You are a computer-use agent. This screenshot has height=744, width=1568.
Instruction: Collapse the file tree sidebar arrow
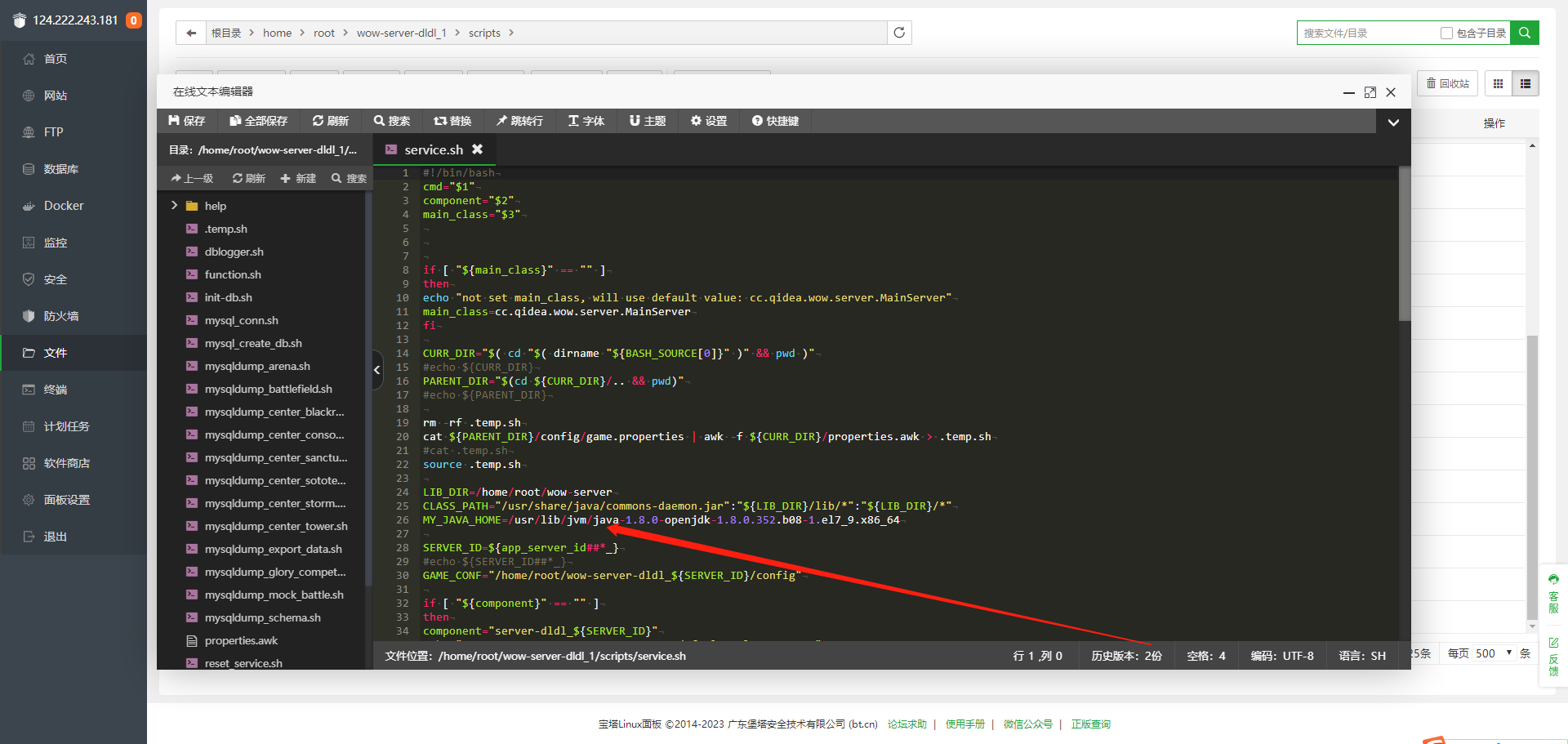pyautogui.click(x=377, y=370)
